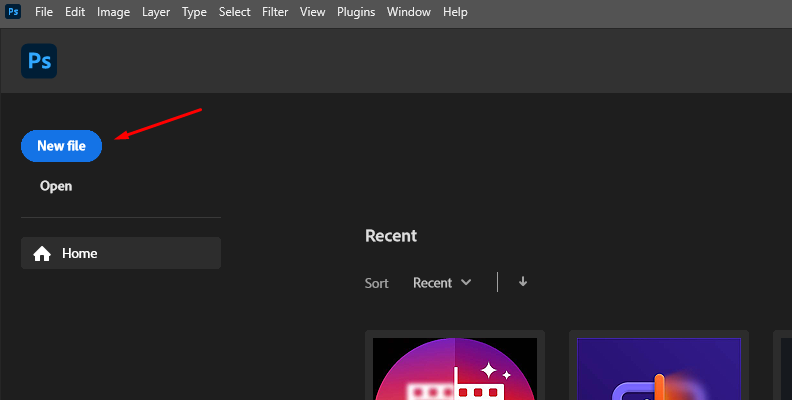Open the Help menu
792x400 pixels.
click(x=455, y=12)
